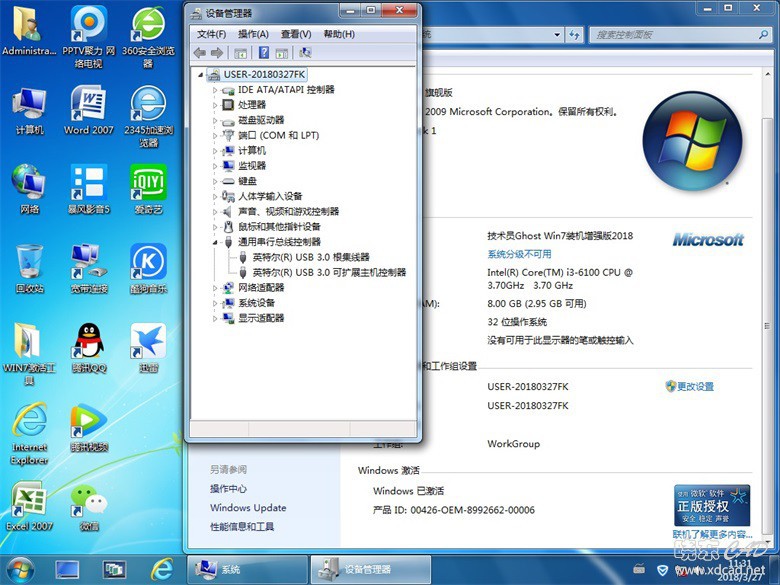
Task: Open the Network (网络) desktop icon
Action: 29,190
